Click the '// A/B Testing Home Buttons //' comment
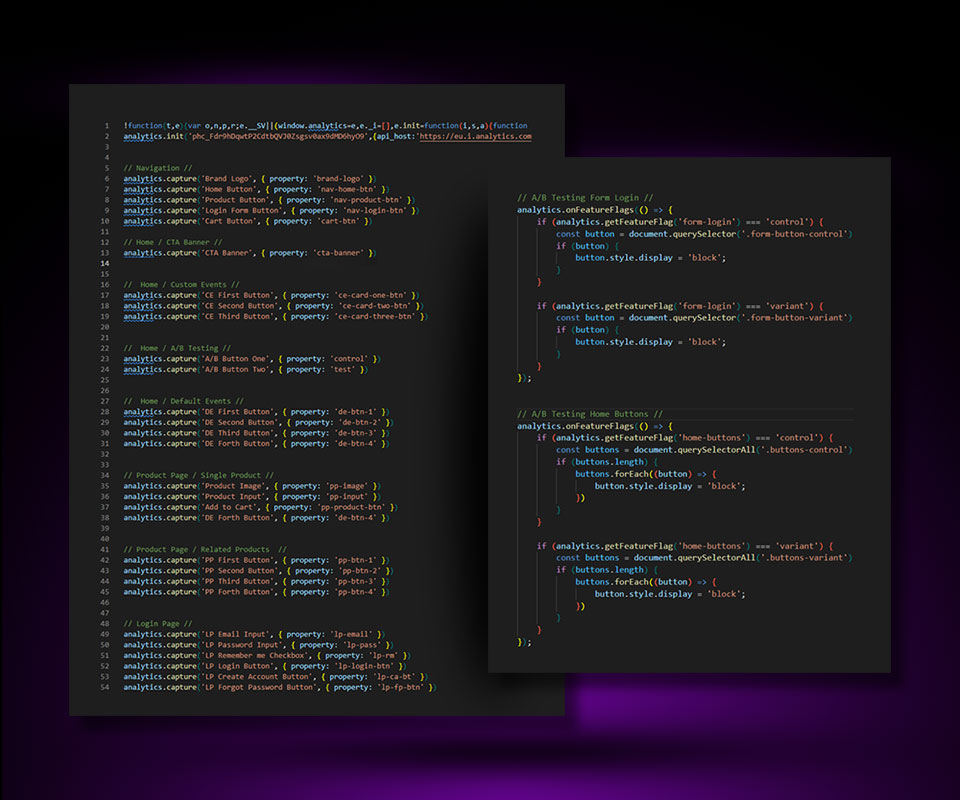 pos(589,414)
